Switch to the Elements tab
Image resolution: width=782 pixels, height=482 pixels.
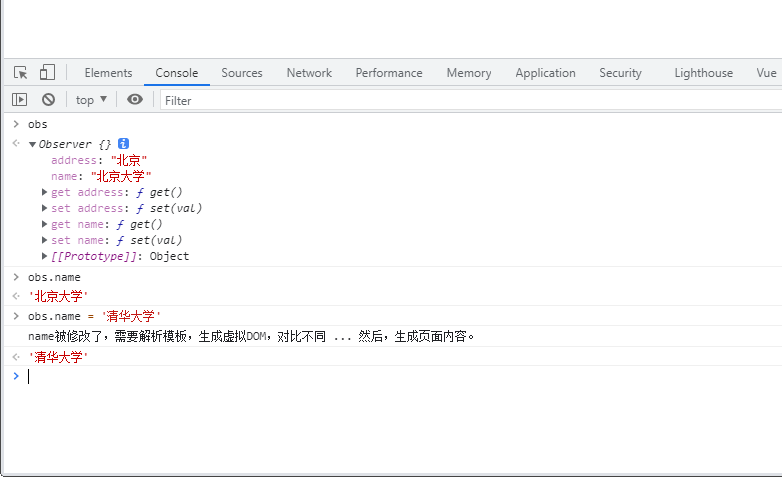[108, 73]
